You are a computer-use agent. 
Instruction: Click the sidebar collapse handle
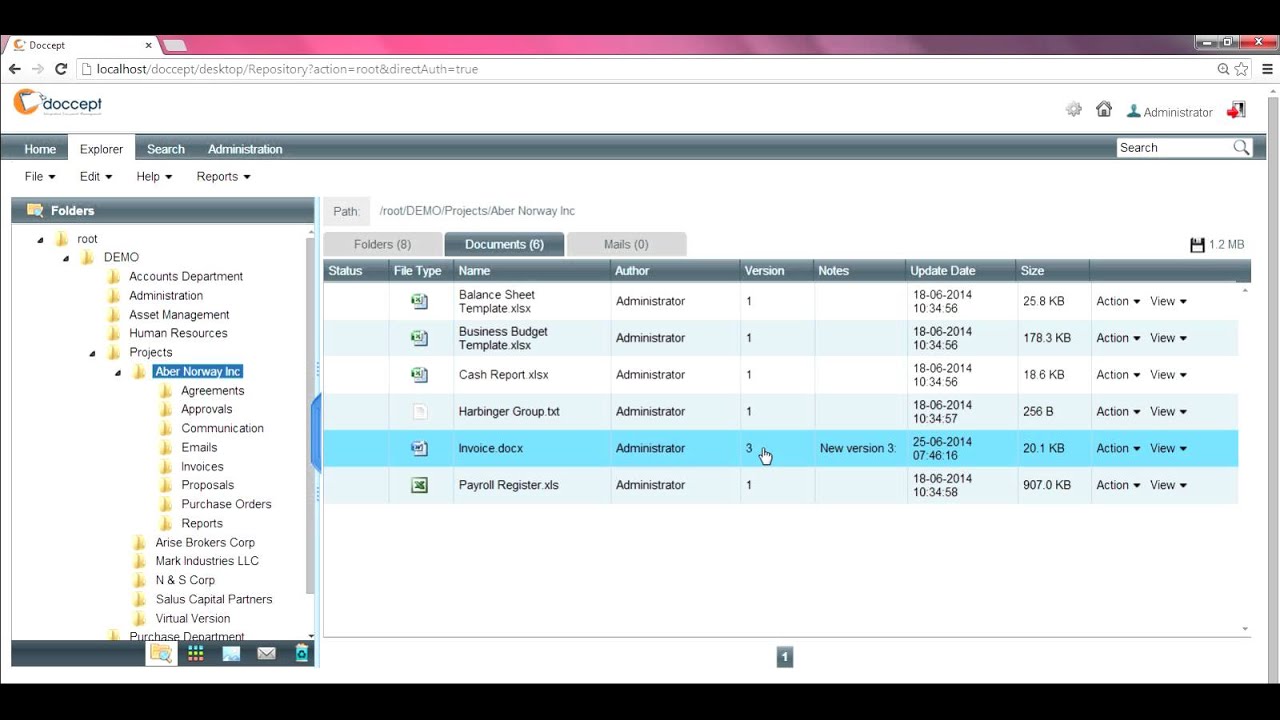316,433
